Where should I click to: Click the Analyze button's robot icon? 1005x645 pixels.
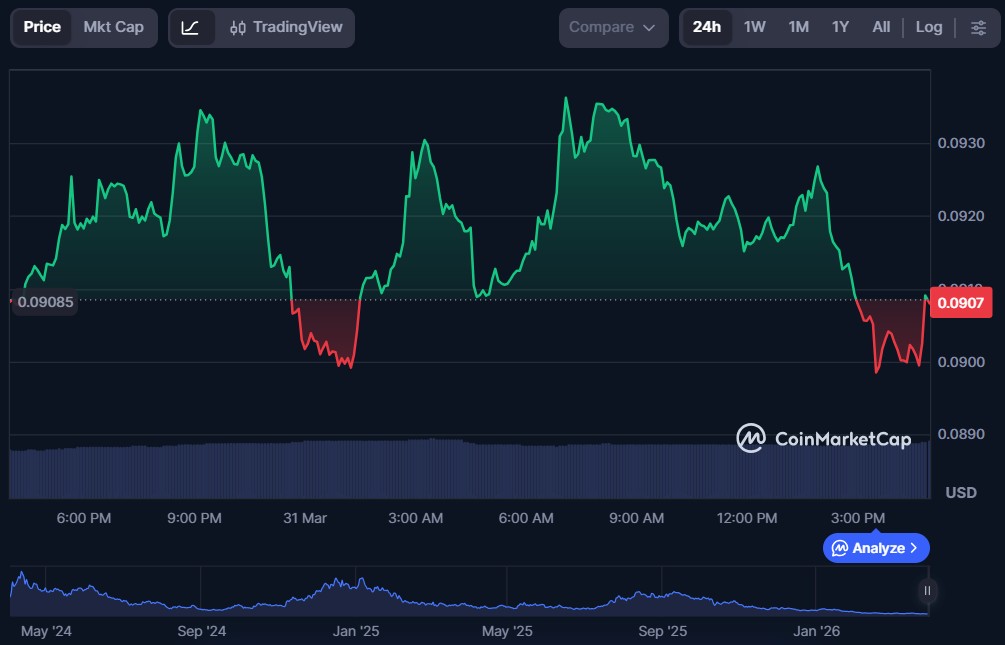coord(840,548)
